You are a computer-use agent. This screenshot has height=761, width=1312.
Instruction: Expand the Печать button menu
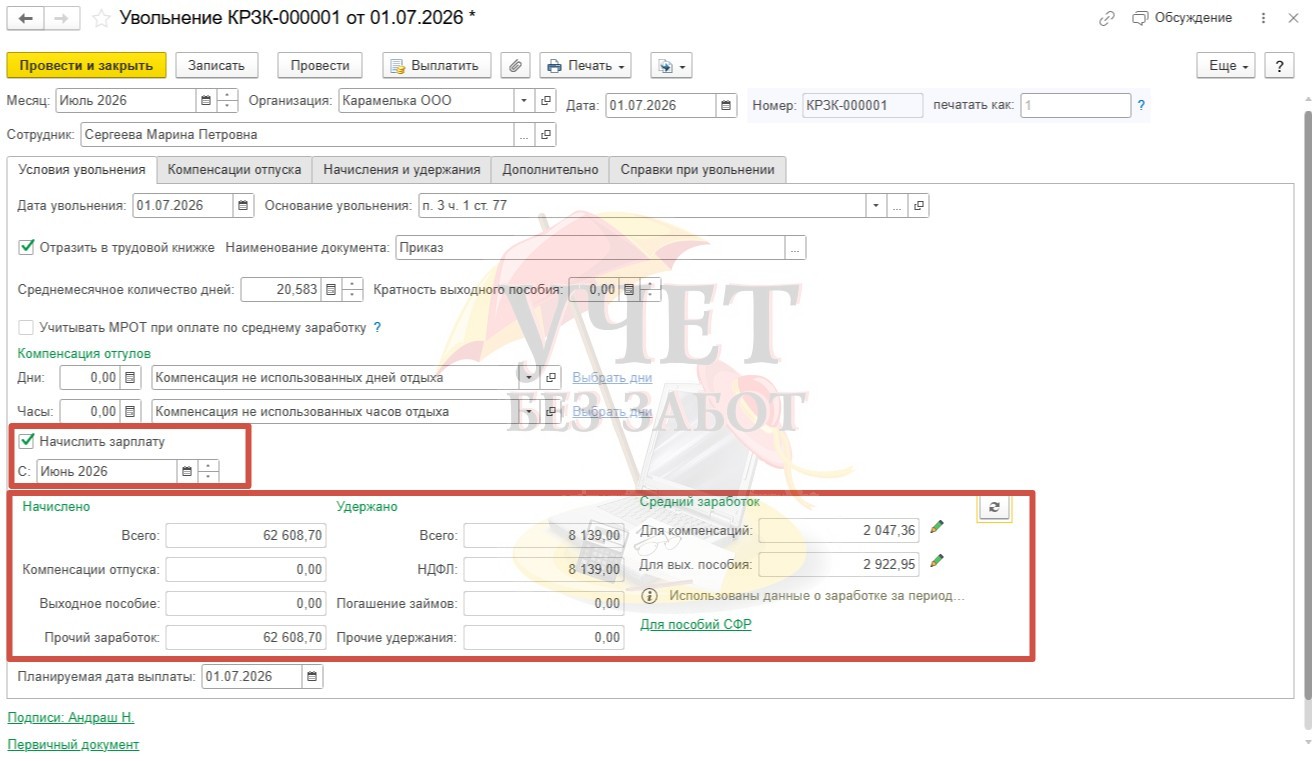(x=585, y=66)
